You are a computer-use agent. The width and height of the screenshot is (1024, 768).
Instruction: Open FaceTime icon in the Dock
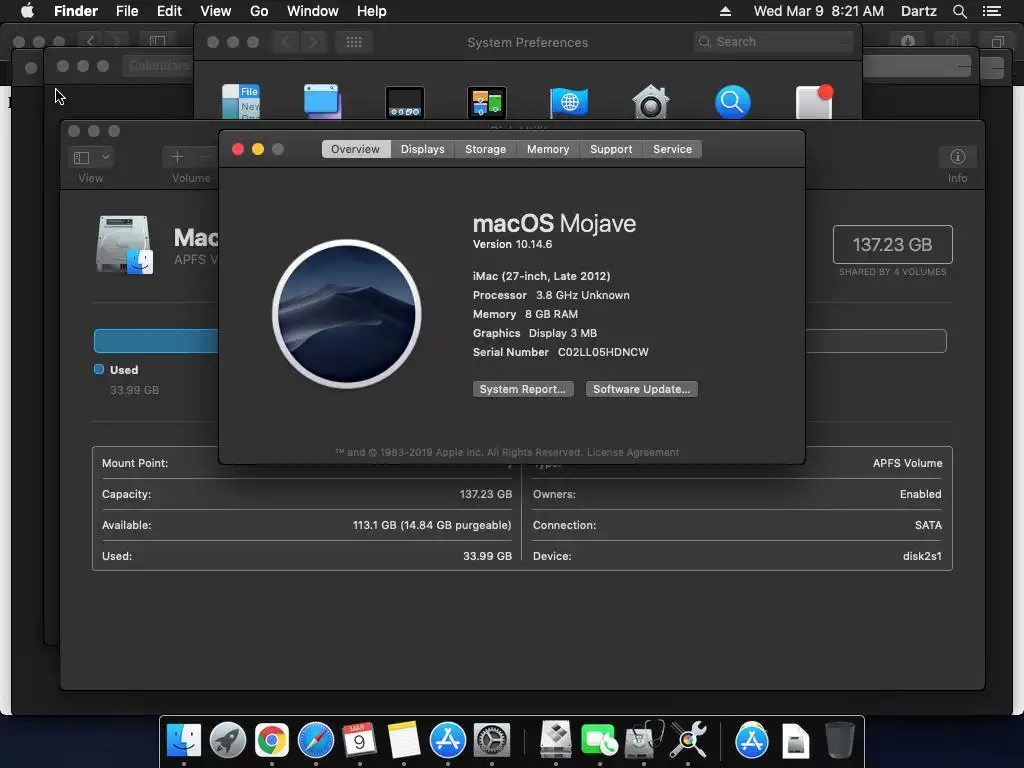tap(599, 740)
